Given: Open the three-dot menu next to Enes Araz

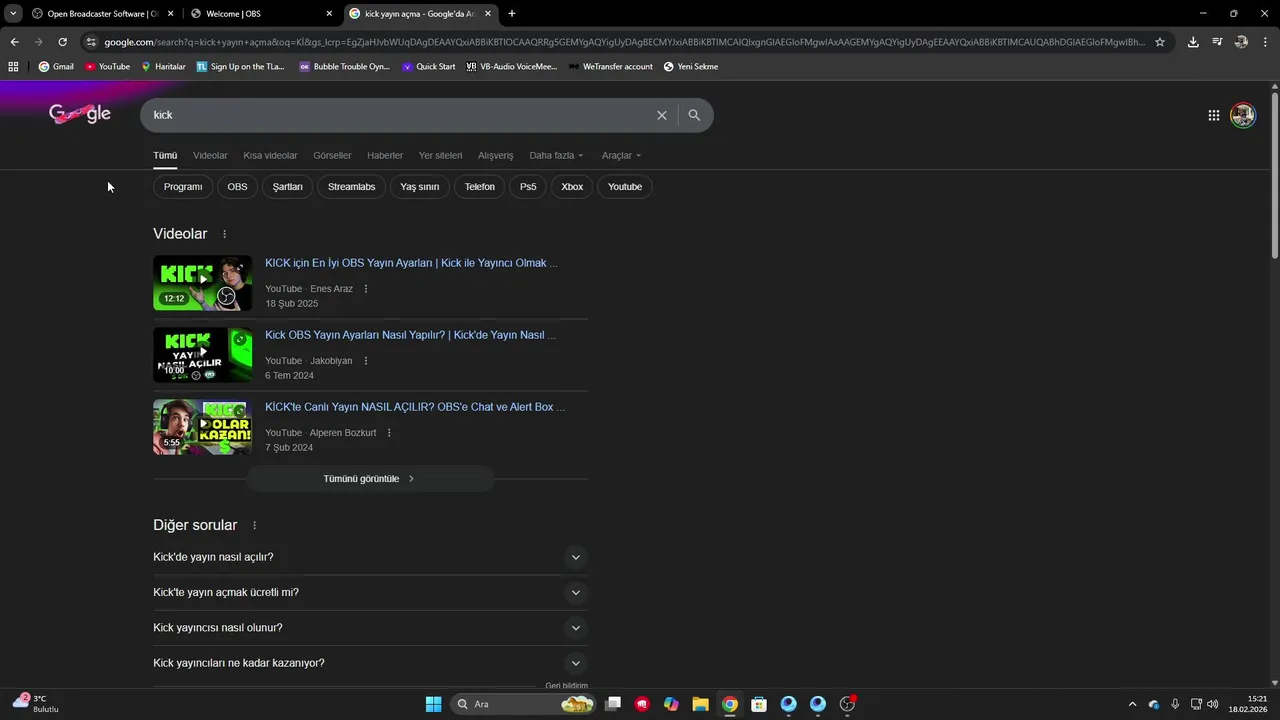Looking at the screenshot, I should tap(366, 289).
